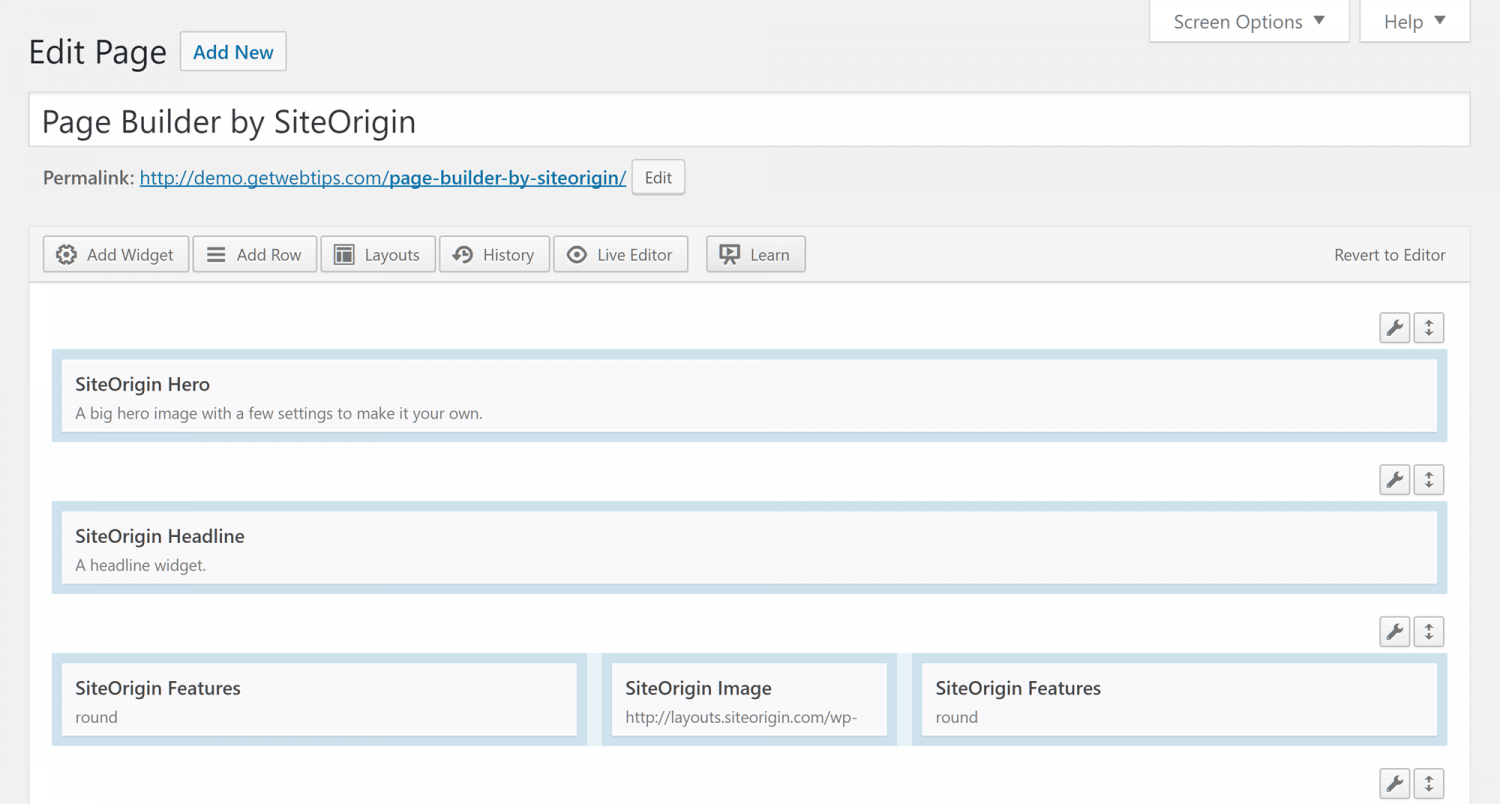Click the layouts.siteorigin.com URL text
This screenshot has width=1500, height=804.
pos(741,717)
